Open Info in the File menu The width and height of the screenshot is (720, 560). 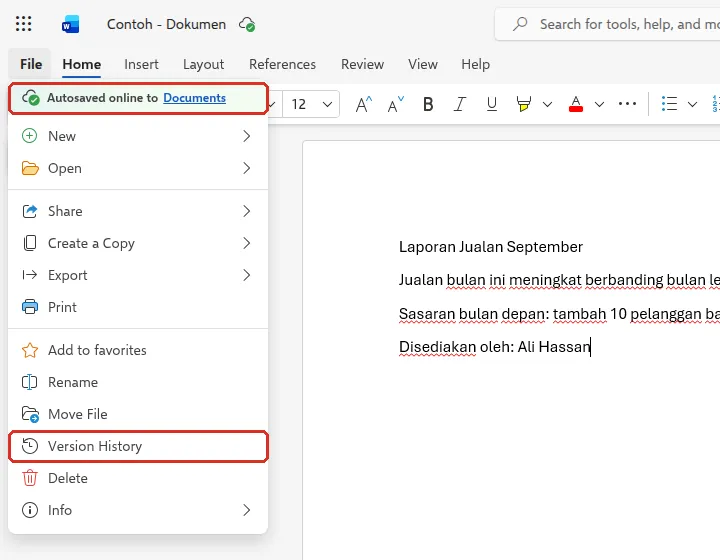[x=138, y=510]
